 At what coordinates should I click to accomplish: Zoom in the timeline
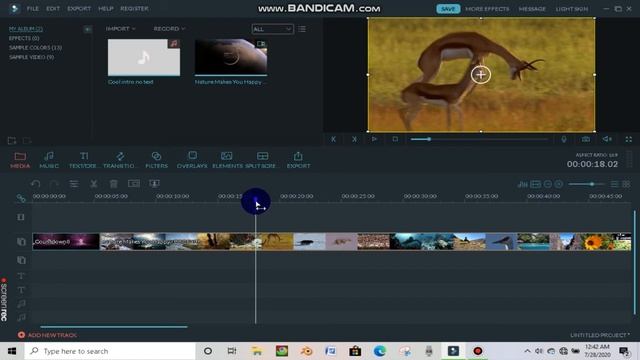pyautogui.click(x=559, y=184)
